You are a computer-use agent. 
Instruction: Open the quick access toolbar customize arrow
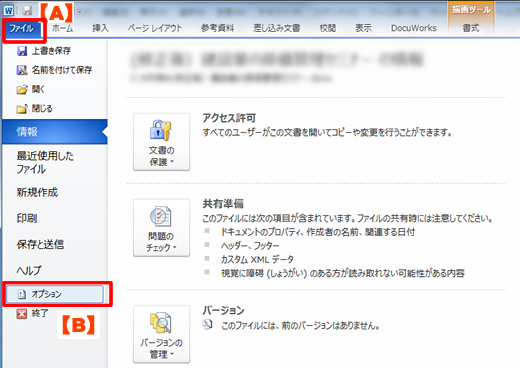click(80, 11)
